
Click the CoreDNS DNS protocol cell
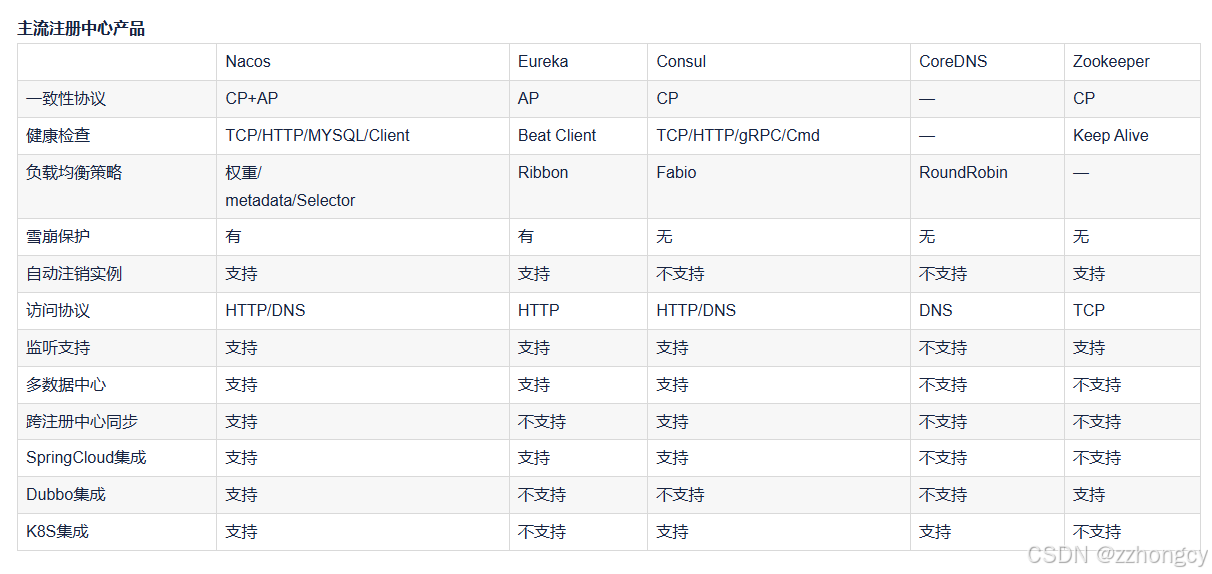pos(936,311)
